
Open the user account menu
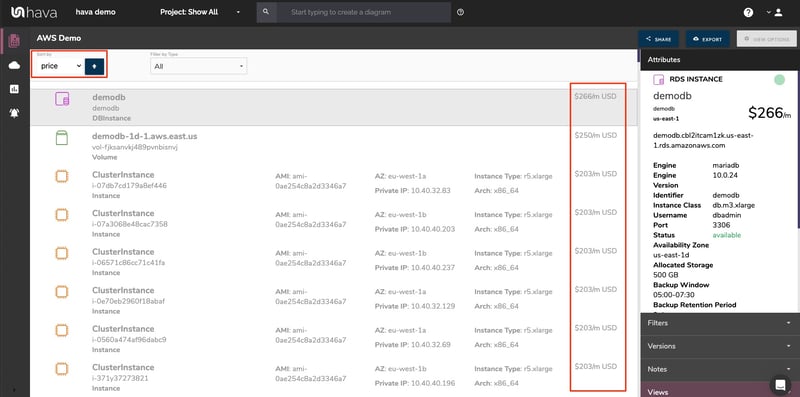[774, 13]
